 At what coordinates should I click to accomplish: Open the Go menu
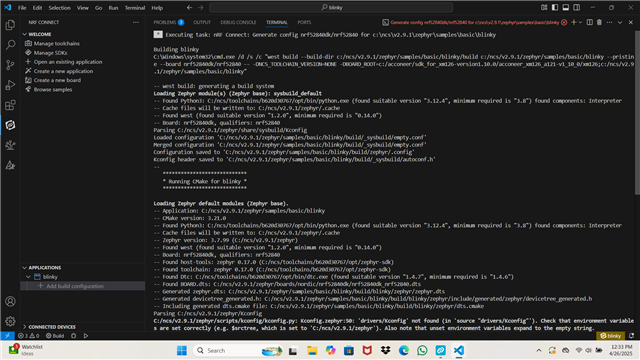(x=98, y=8)
